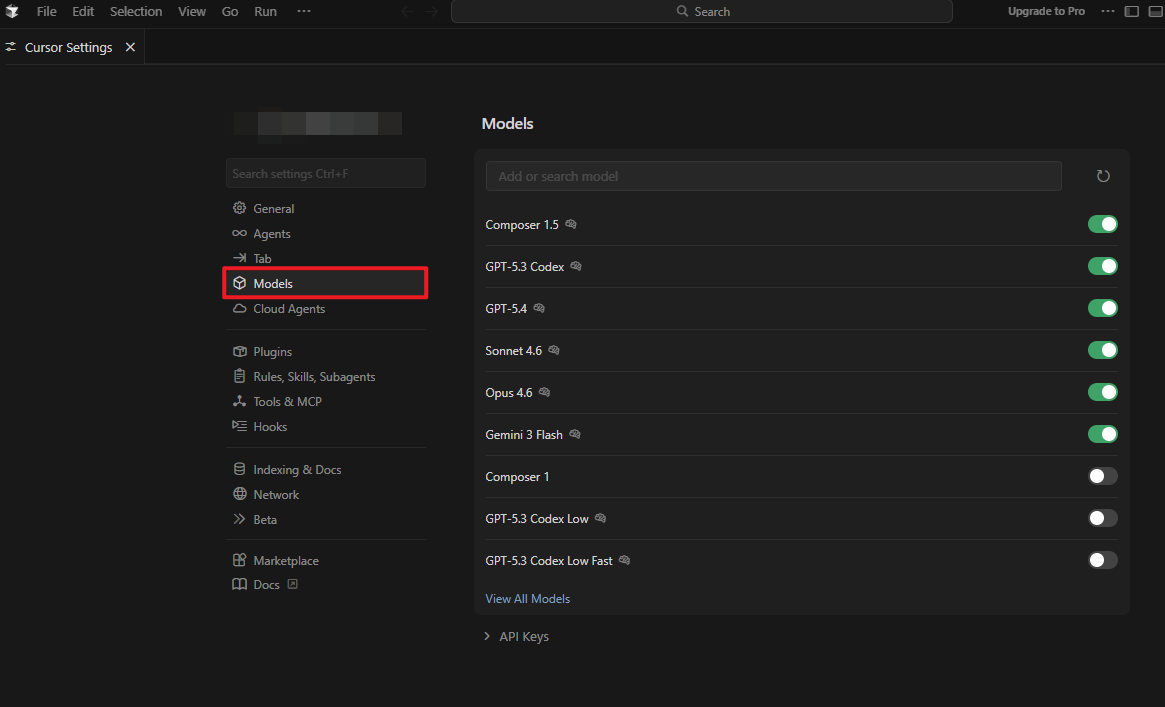The height and width of the screenshot is (707, 1165).
Task: Click the General gear icon in sidebar
Action: (239, 208)
